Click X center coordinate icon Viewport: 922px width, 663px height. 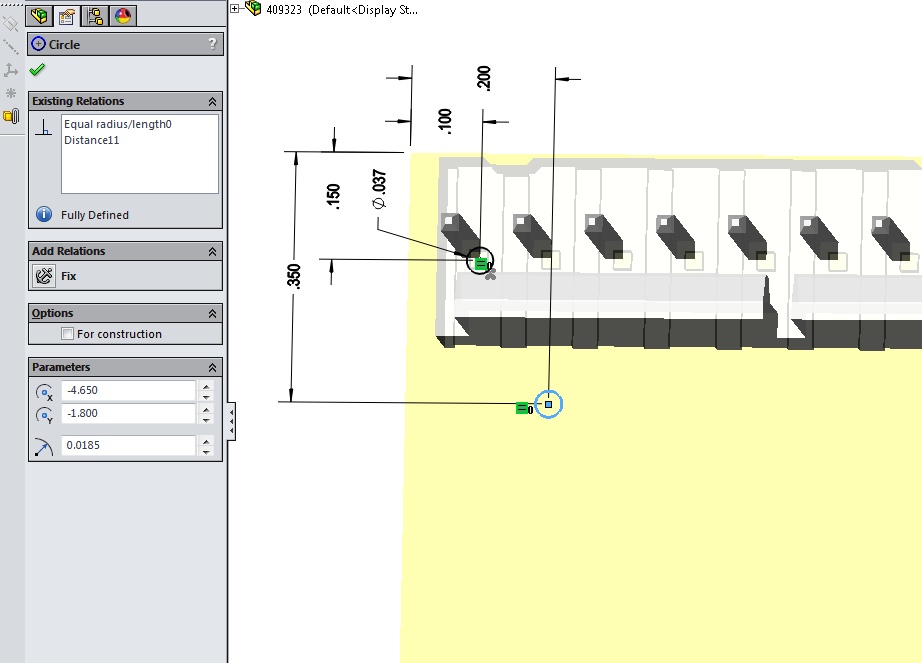click(44, 392)
